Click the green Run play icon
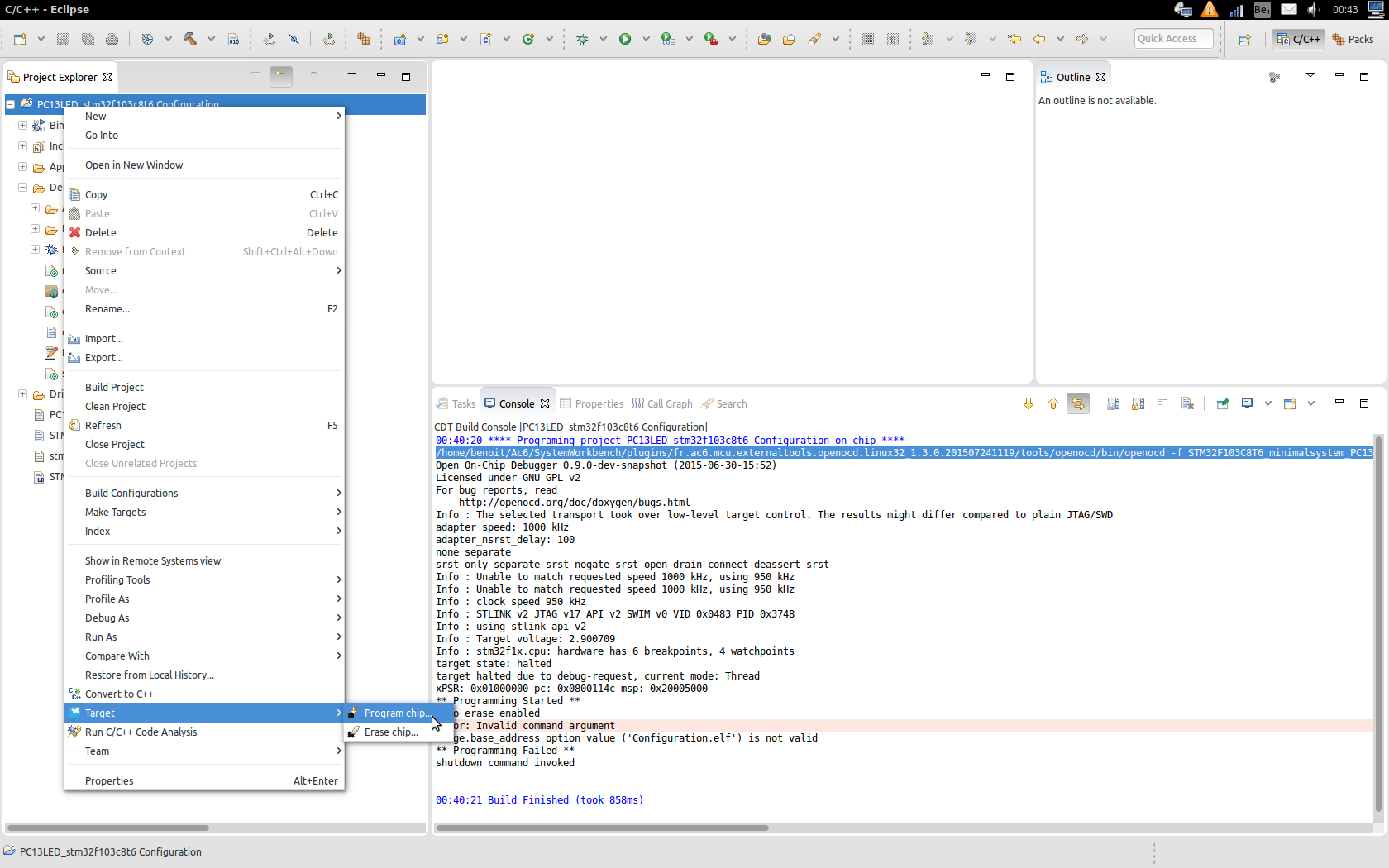The height and width of the screenshot is (868, 1389). coord(625,39)
